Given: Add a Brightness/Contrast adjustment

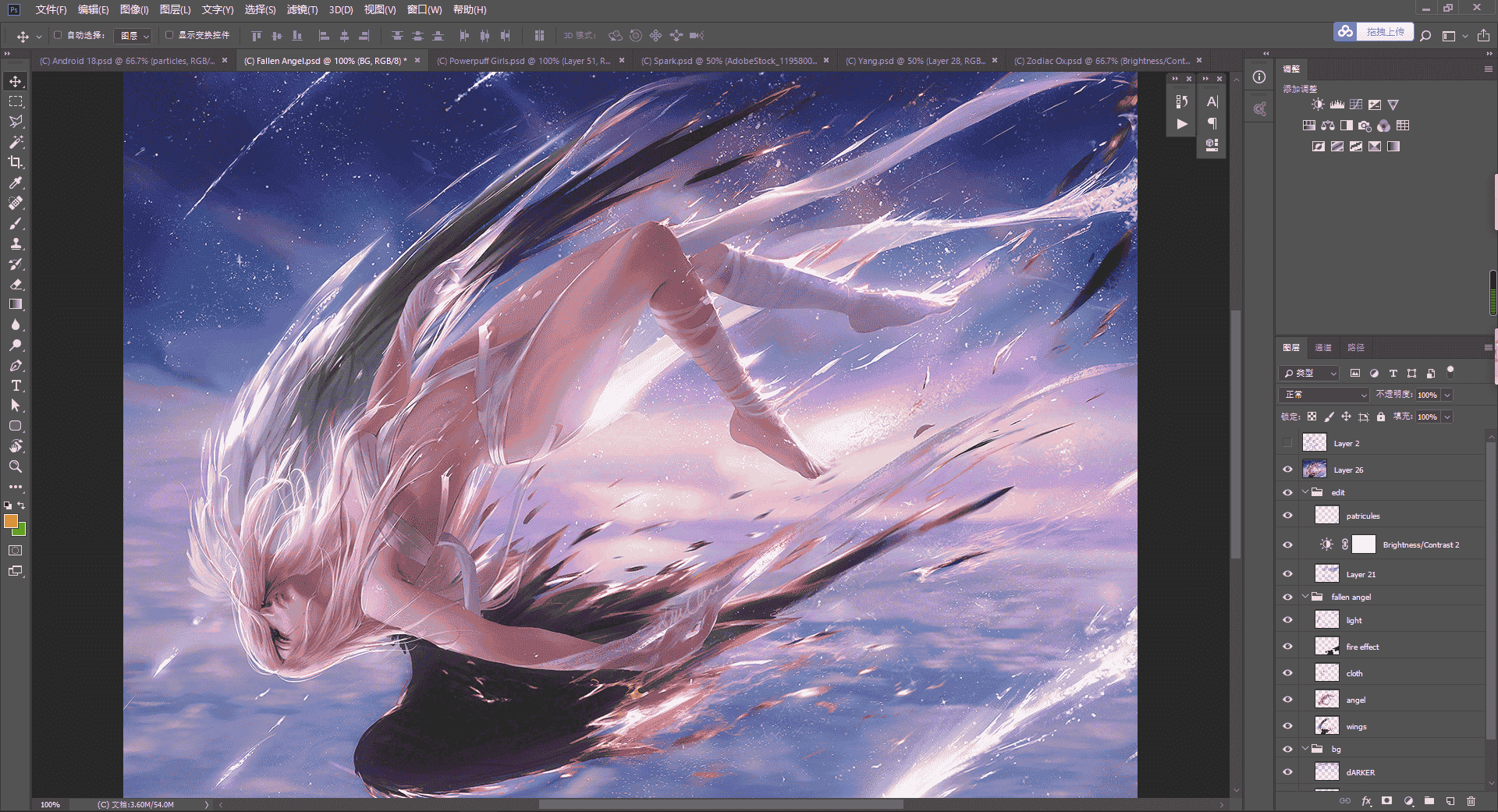Looking at the screenshot, I should [1318, 105].
